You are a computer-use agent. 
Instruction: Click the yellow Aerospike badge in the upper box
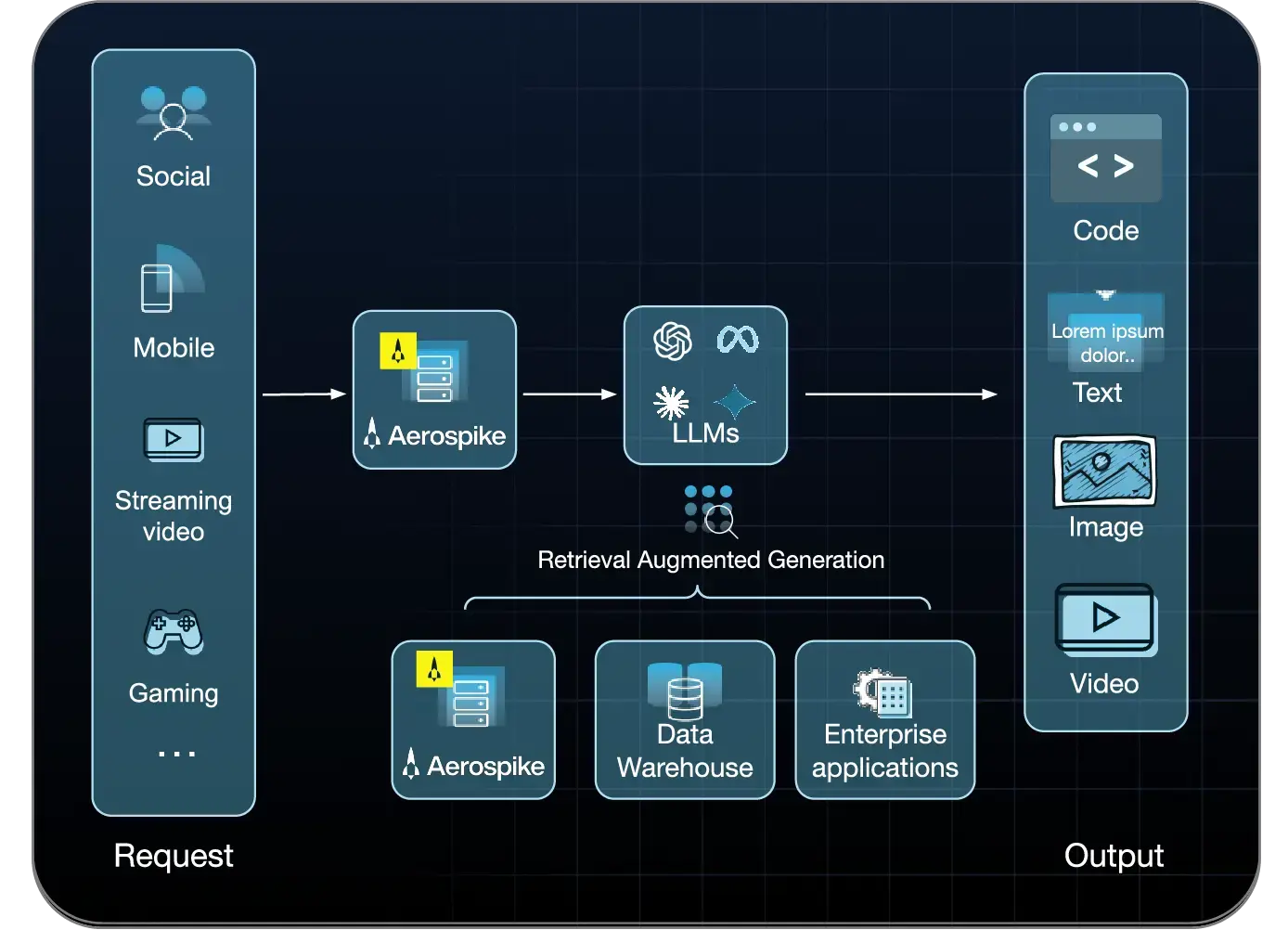tap(398, 351)
